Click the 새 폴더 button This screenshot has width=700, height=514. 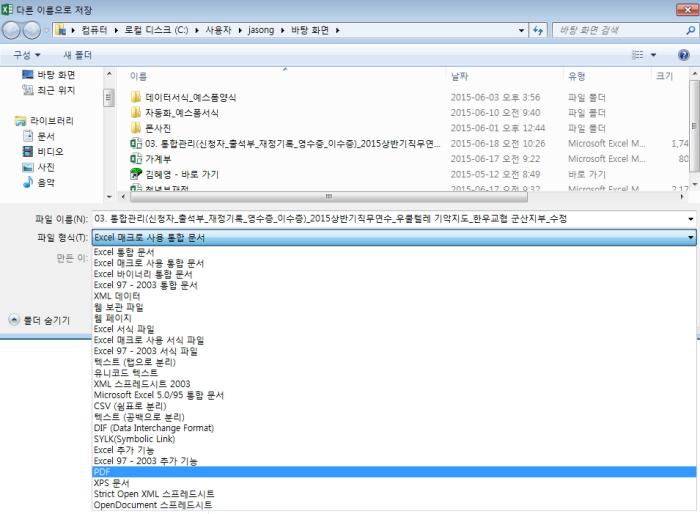click(x=78, y=55)
